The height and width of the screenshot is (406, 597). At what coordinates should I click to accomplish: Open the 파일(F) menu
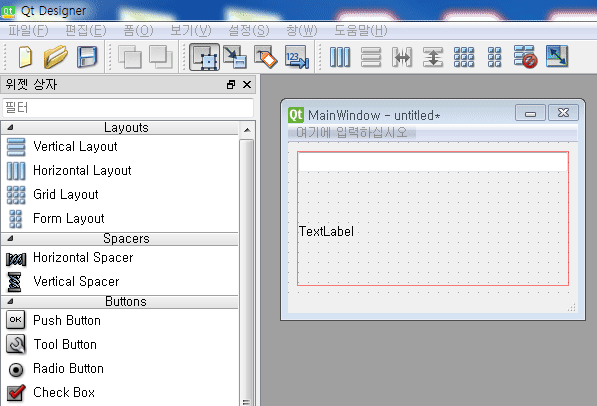coord(29,30)
